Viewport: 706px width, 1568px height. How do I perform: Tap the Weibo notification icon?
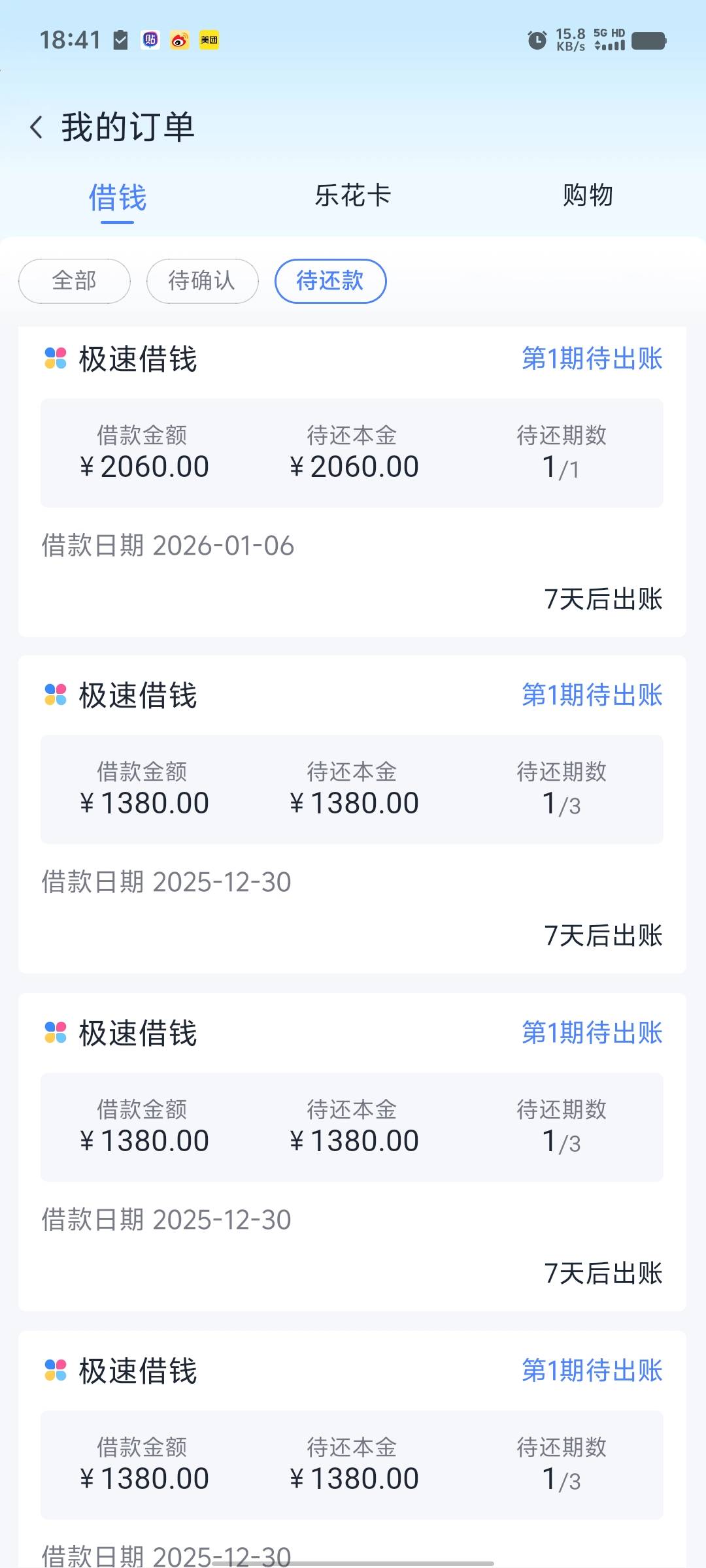pos(180,41)
